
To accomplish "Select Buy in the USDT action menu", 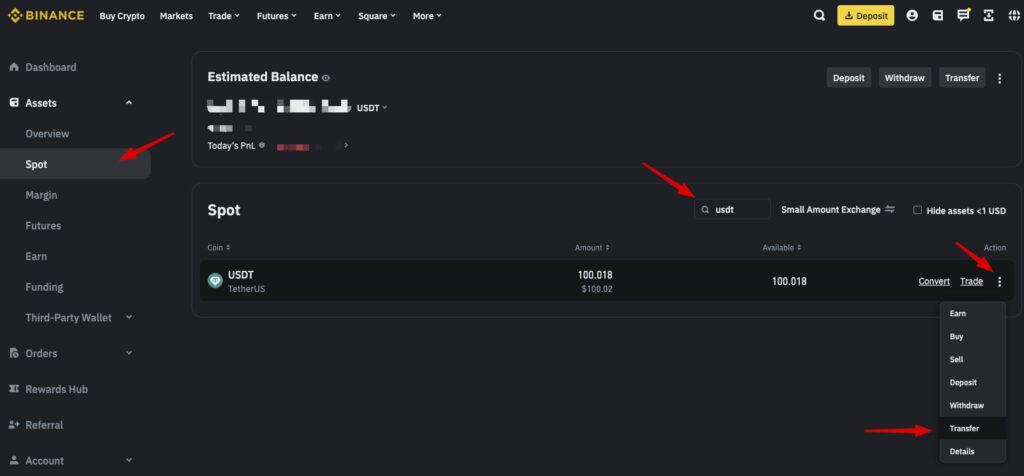I will click(972, 336).
